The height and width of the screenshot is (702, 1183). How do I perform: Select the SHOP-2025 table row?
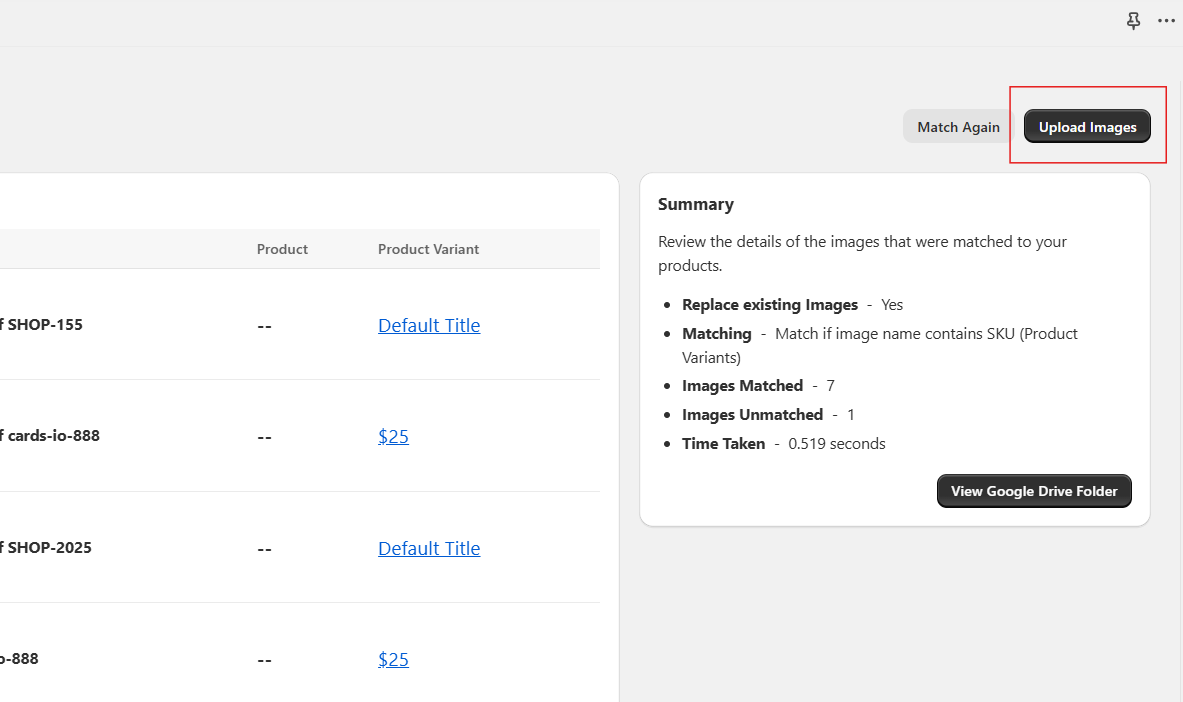[47, 547]
